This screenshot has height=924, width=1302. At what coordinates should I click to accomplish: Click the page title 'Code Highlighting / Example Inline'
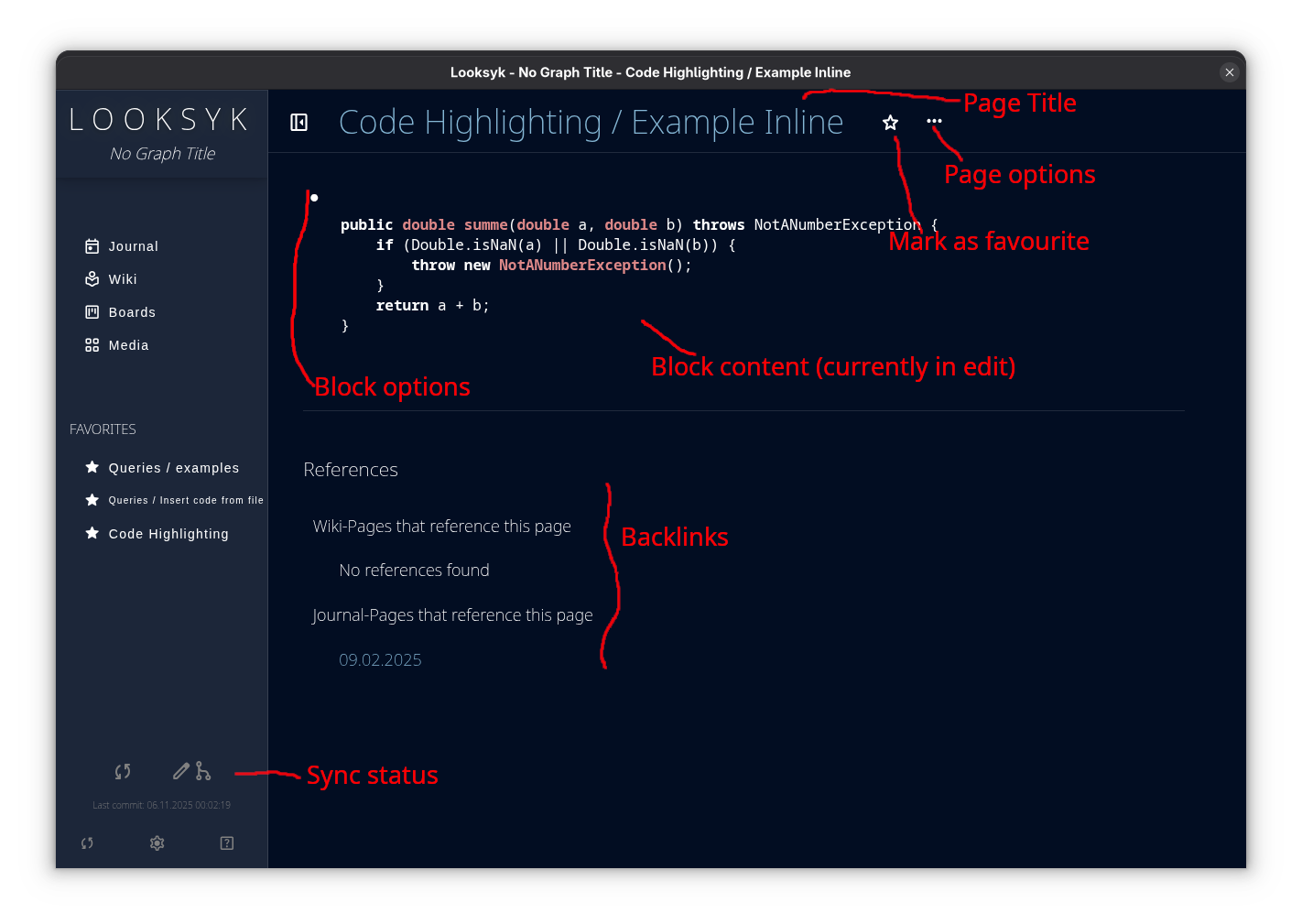click(591, 123)
